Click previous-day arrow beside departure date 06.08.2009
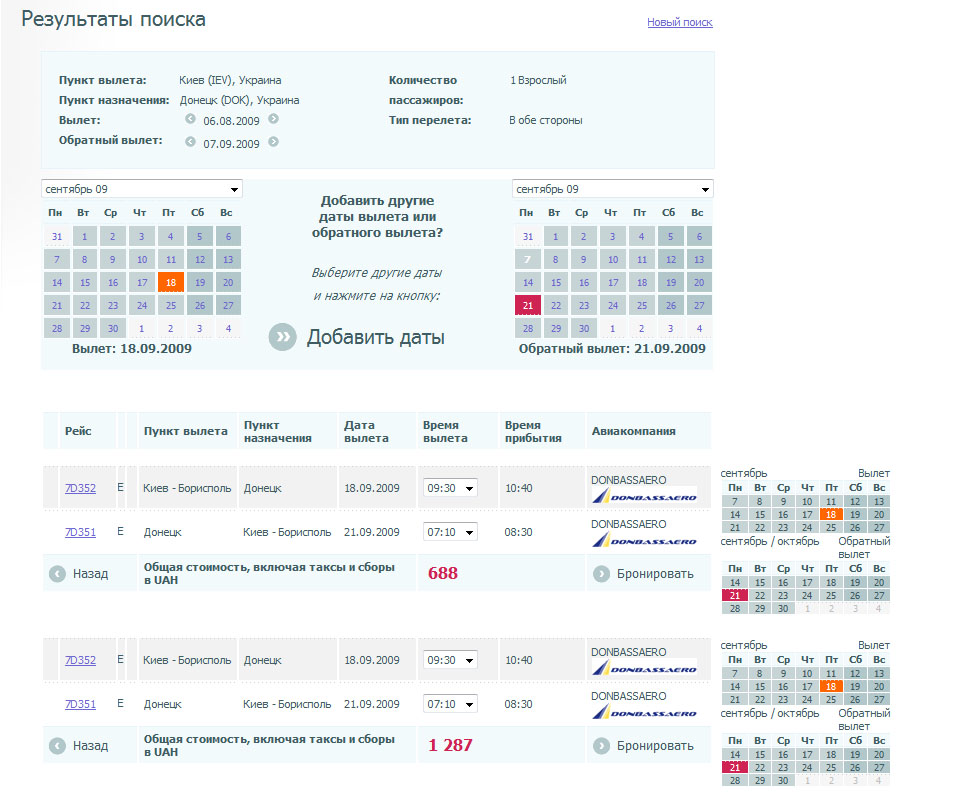The width and height of the screenshot is (977, 803). pyautogui.click(x=190, y=119)
